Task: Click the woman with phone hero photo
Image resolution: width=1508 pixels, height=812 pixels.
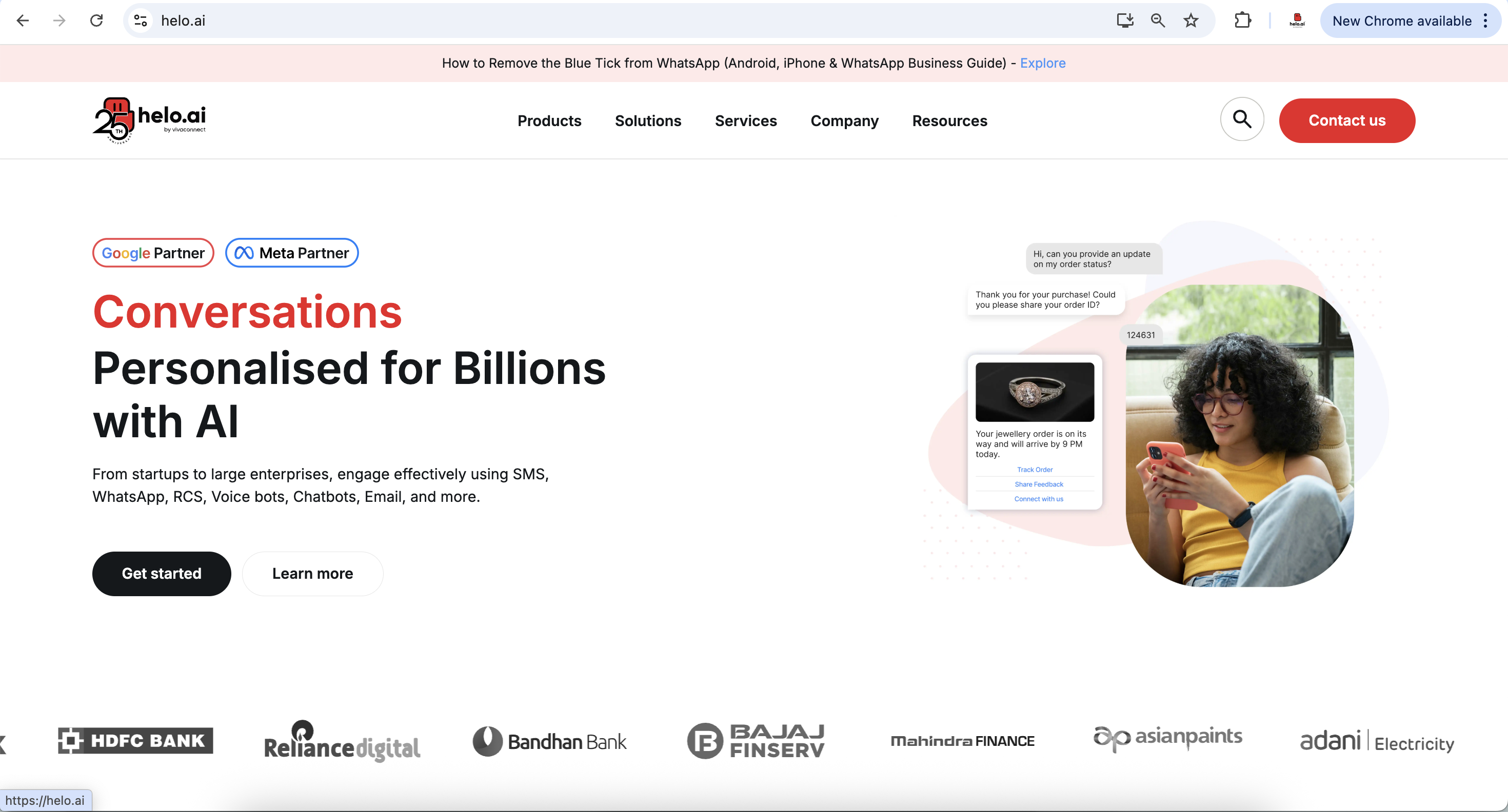Action: 1239,435
